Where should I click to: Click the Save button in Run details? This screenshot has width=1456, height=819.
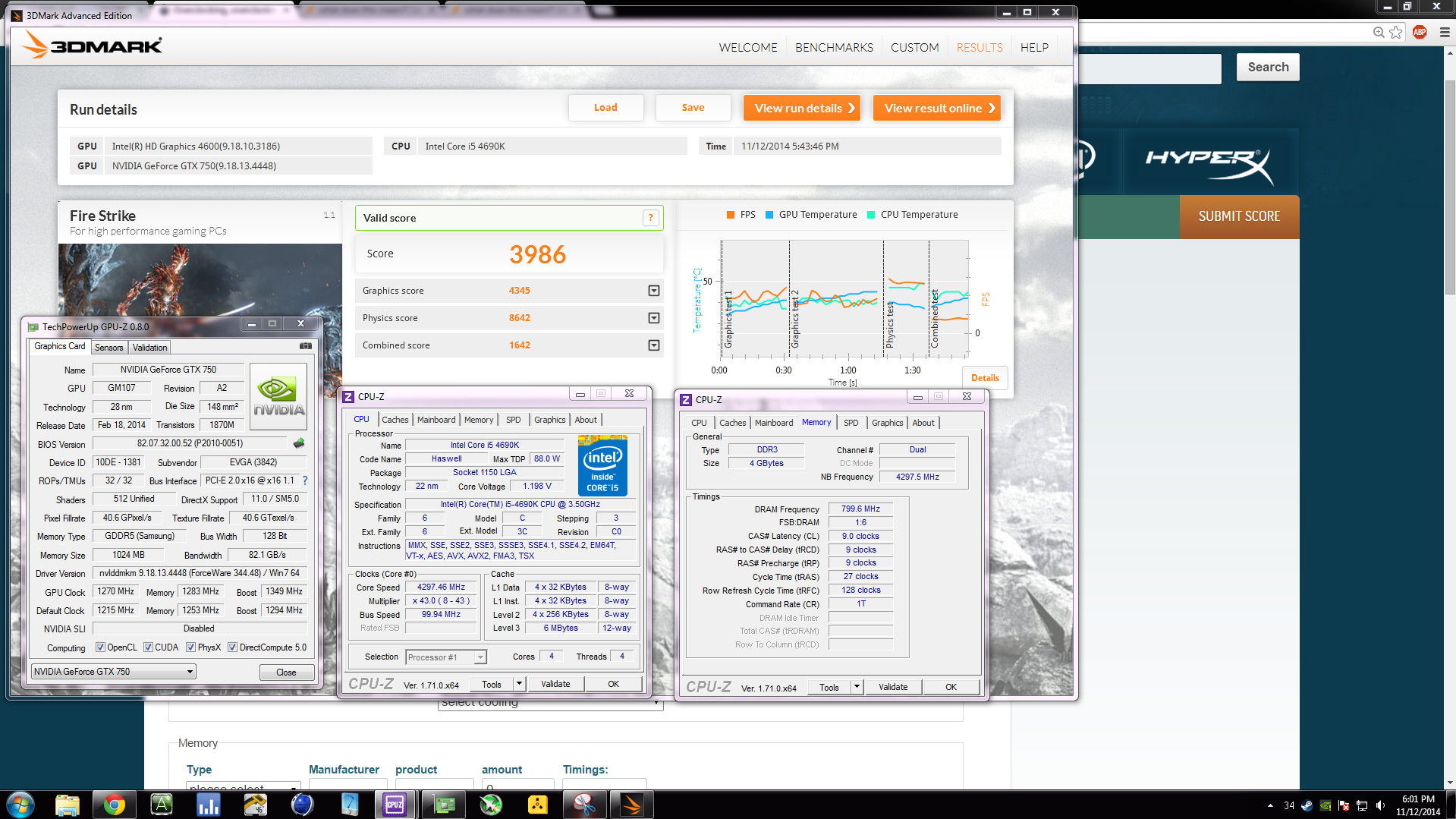[693, 108]
